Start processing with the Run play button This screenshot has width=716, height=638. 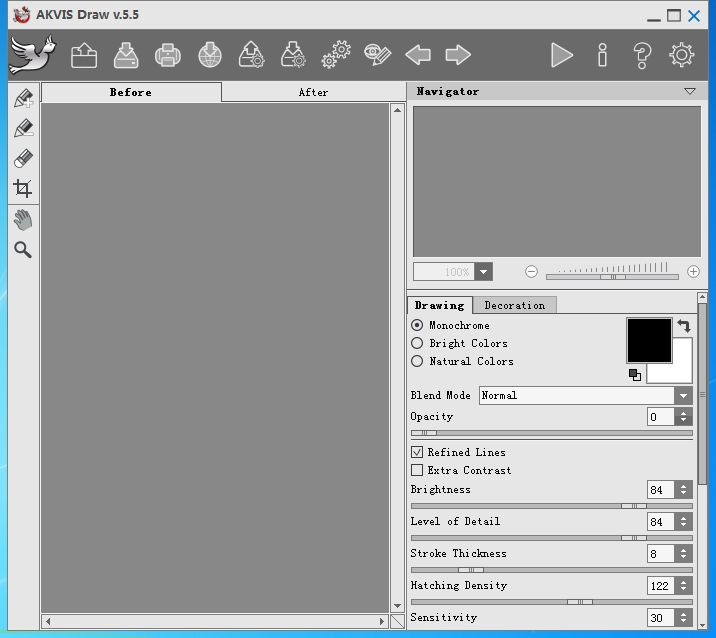tap(562, 55)
